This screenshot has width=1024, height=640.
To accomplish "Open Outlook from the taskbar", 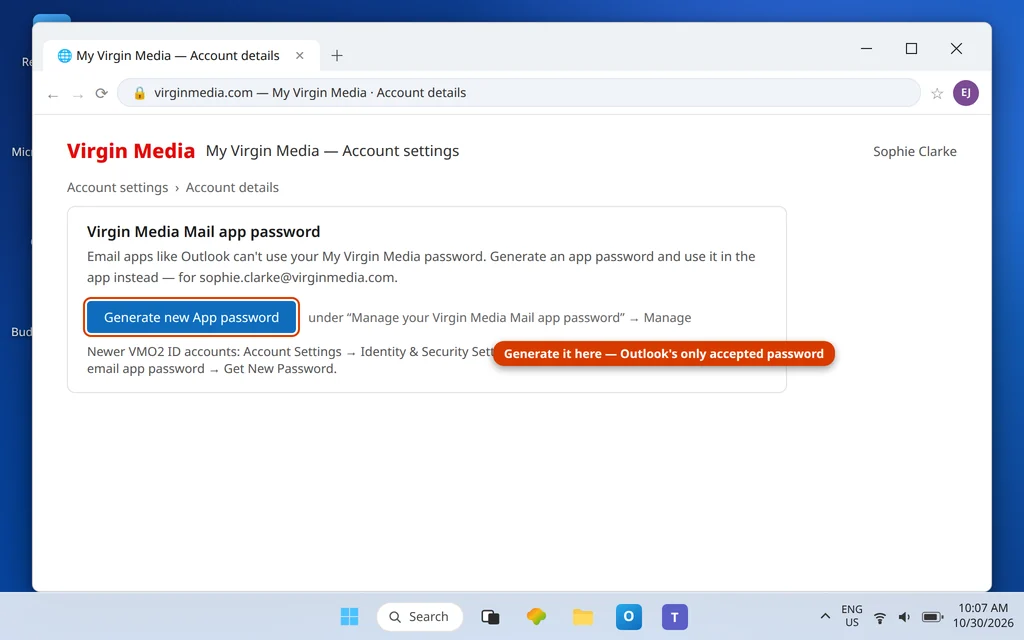I will click(629, 616).
